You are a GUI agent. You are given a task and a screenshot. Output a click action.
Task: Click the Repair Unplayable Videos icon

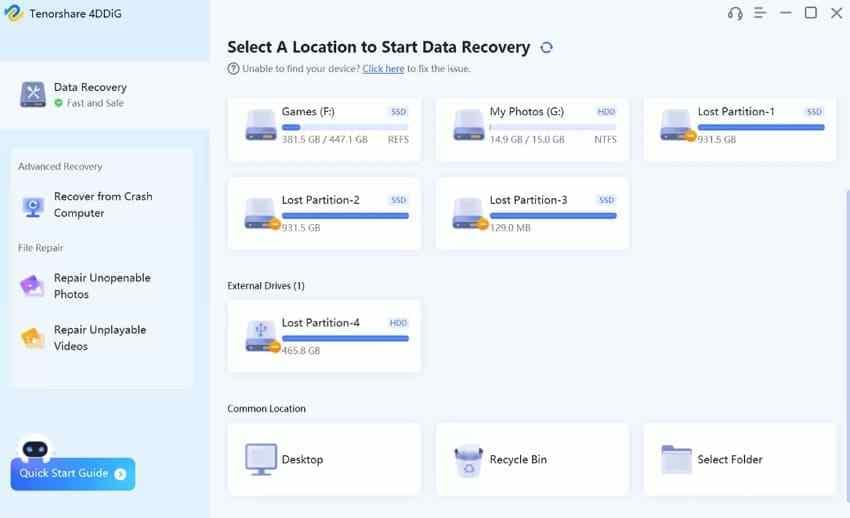pyautogui.click(x=32, y=338)
